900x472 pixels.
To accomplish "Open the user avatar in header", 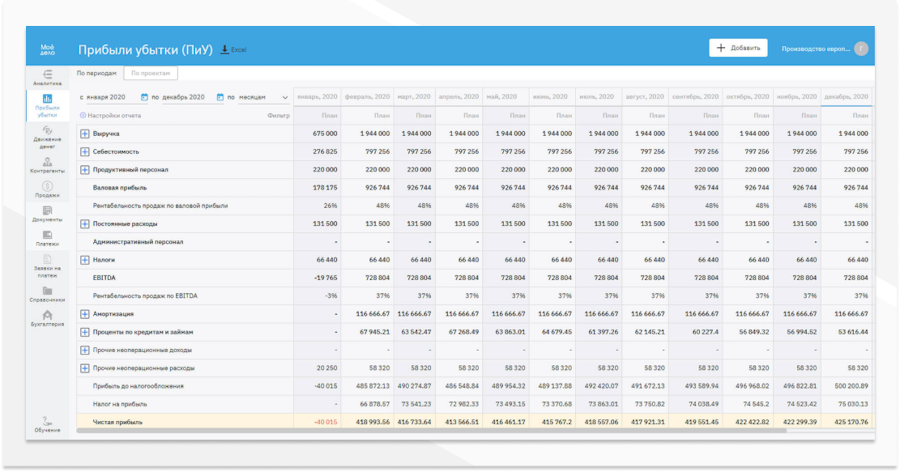I will [x=861, y=49].
